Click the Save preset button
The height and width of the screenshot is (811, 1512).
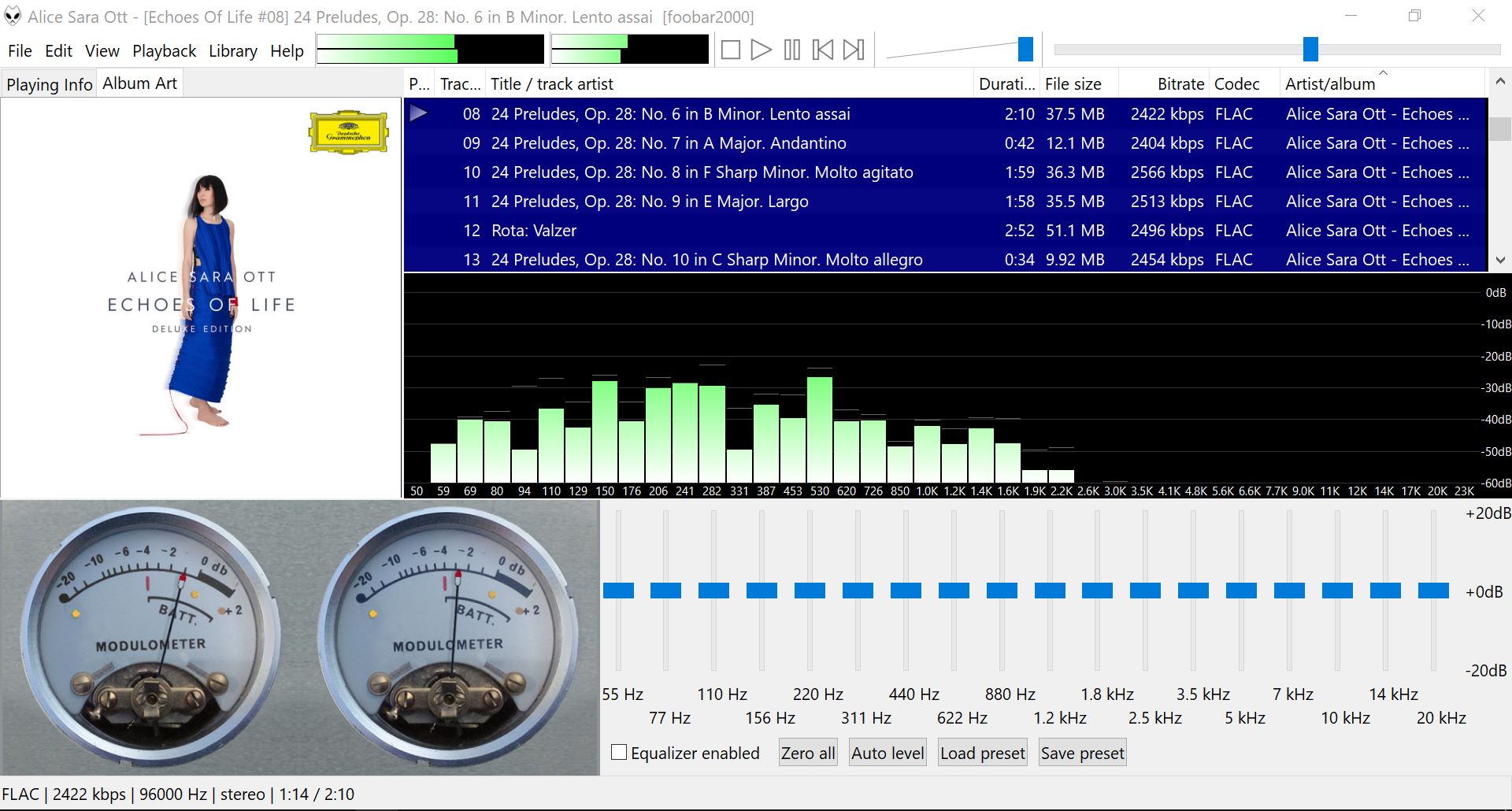[1083, 753]
